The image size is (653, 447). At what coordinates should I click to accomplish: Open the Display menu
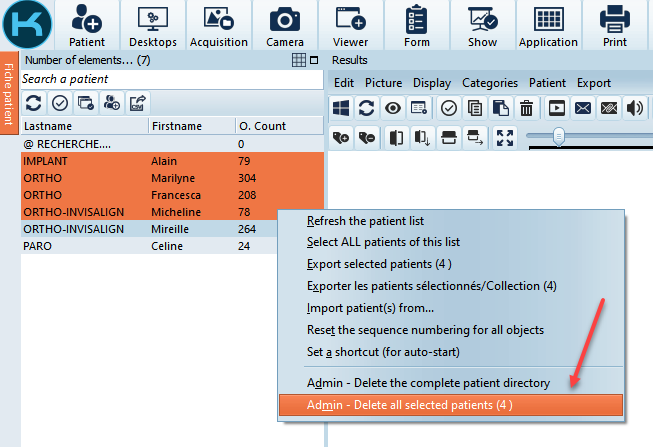(432, 83)
